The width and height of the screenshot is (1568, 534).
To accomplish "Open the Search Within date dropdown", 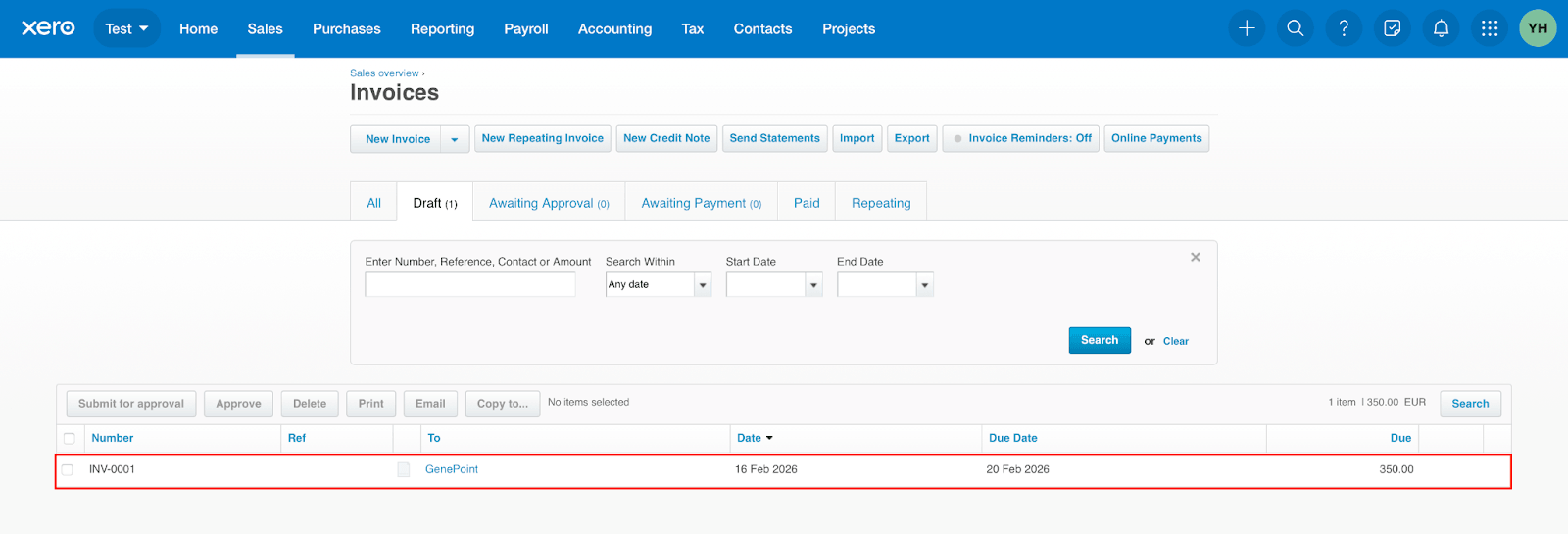I will coord(703,285).
